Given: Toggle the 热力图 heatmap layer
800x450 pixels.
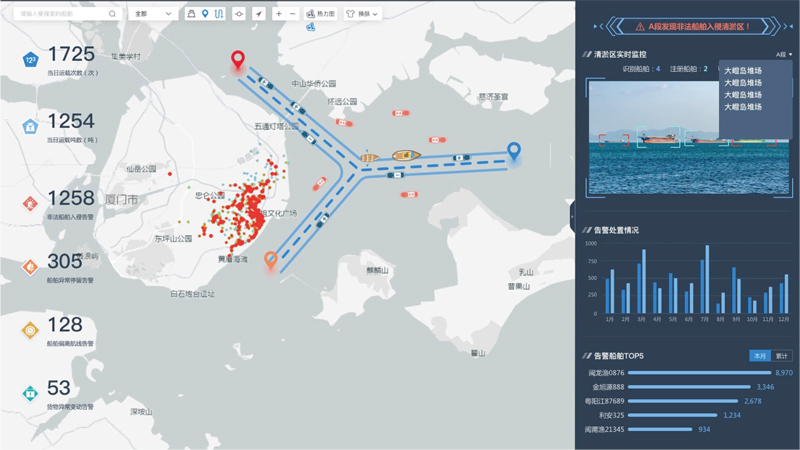Looking at the screenshot, I should coord(321,14).
